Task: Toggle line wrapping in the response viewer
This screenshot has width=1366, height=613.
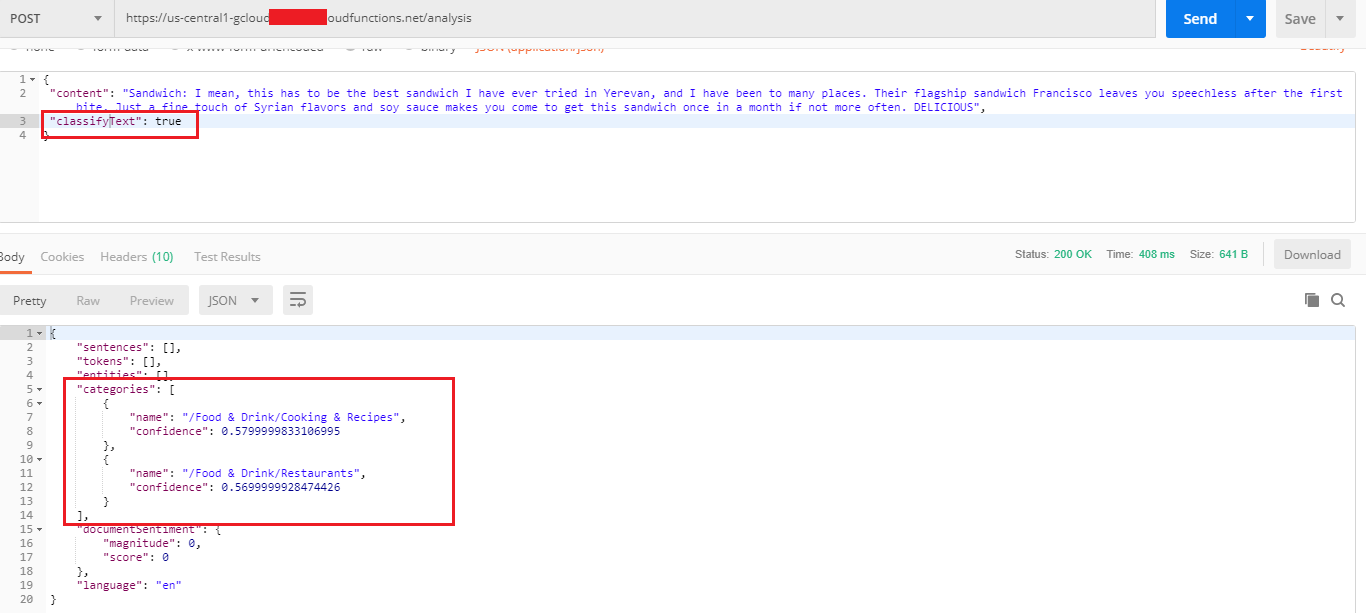Action: point(298,300)
